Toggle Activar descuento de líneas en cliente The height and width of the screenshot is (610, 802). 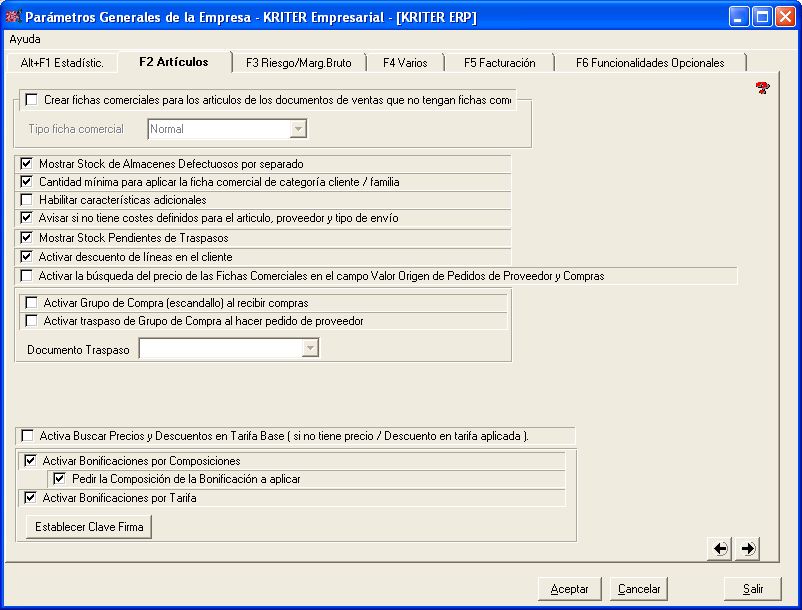point(27,256)
